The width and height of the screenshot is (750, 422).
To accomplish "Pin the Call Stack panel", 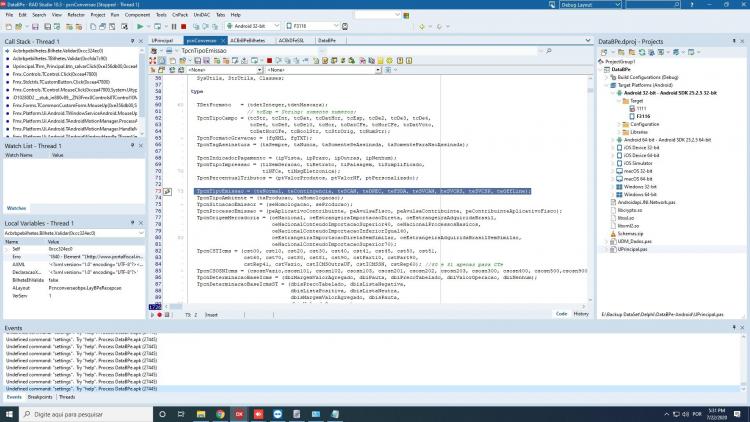I will 132,42.
